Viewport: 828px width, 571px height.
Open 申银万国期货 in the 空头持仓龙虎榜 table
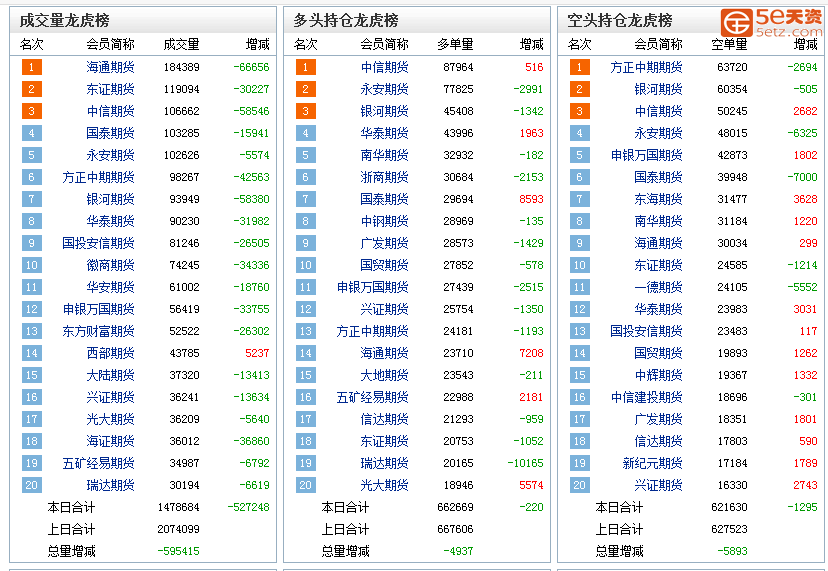[x=646, y=155]
